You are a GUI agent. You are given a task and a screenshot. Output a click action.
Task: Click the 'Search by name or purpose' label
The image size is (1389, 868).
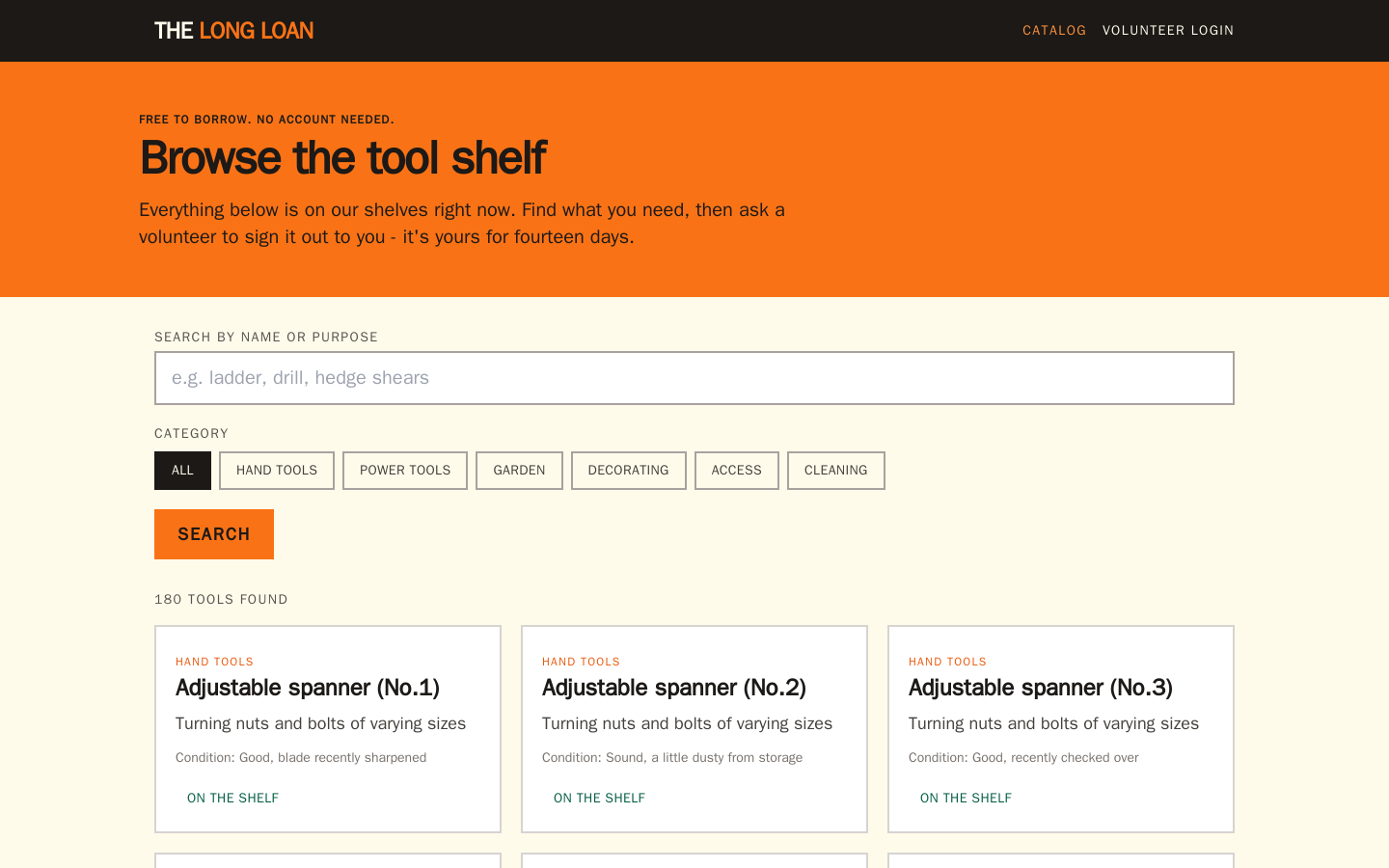266,338
